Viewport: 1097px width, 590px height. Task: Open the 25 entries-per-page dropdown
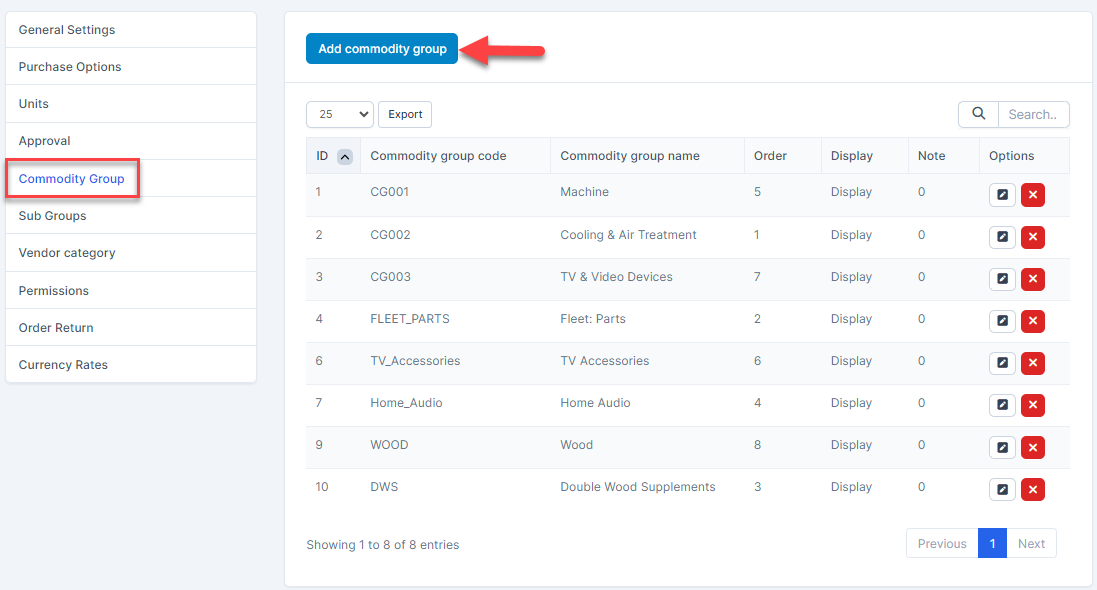[x=339, y=114]
